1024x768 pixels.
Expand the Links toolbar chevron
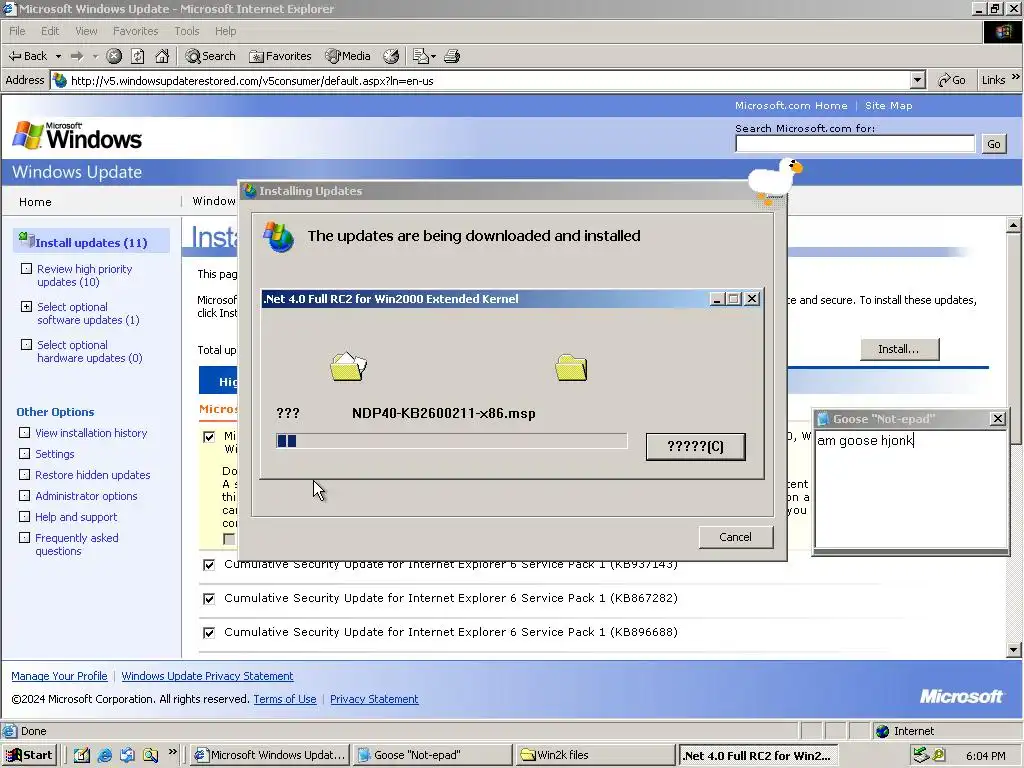tap(1016, 77)
